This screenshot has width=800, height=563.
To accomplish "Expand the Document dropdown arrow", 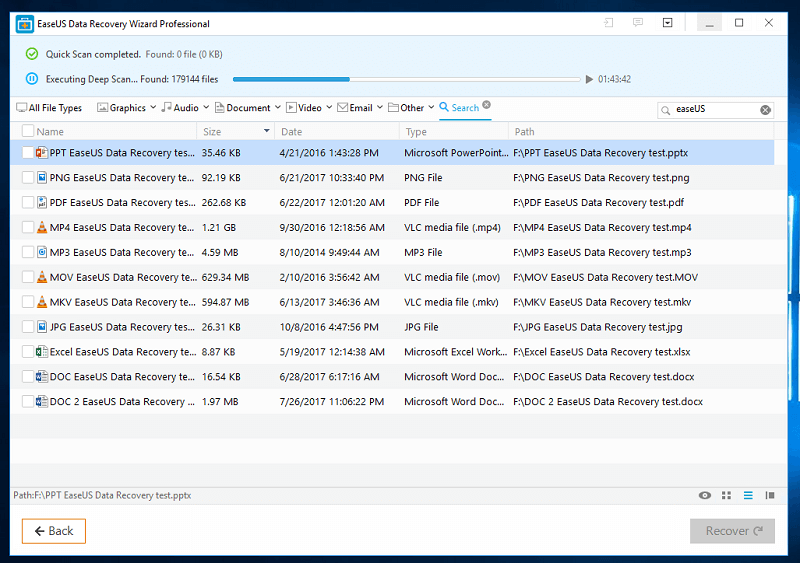I will pyautogui.click(x=278, y=107).
